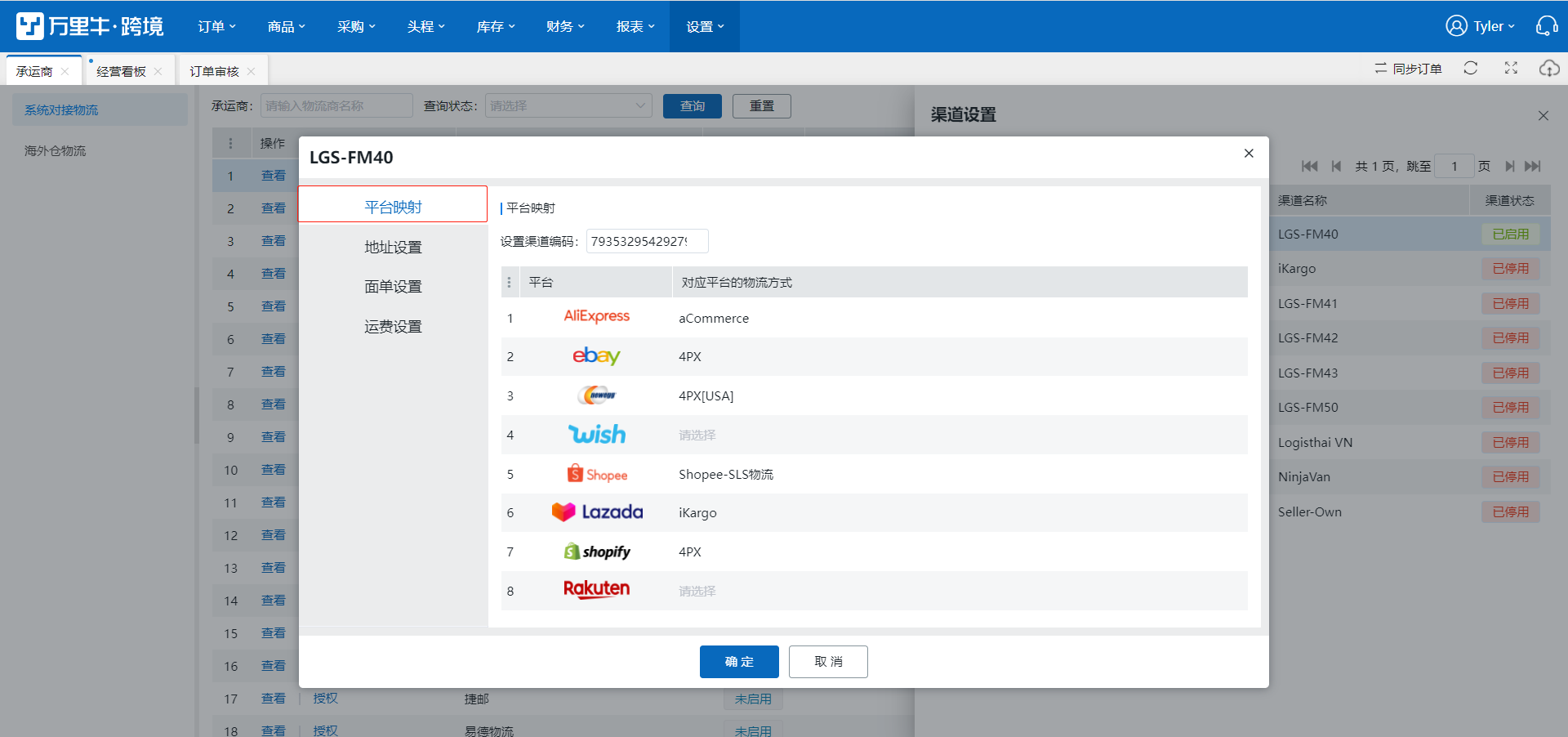Viewport: 1568px width, 737px height.
Task: Close the 经营看板 tab
Action: pyautogui.click(x=158, y=72)
